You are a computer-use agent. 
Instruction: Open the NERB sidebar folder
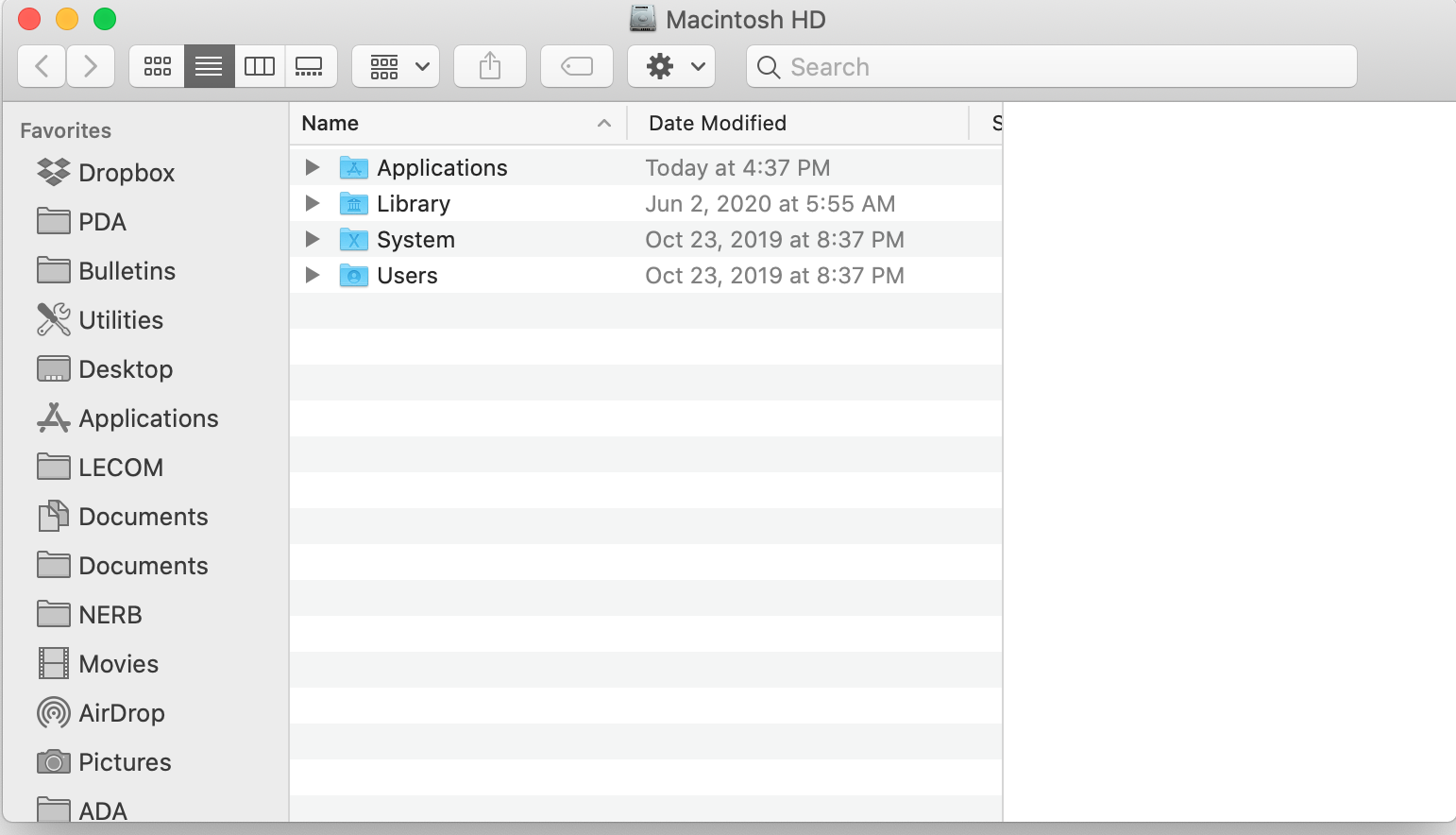point(90,615)
